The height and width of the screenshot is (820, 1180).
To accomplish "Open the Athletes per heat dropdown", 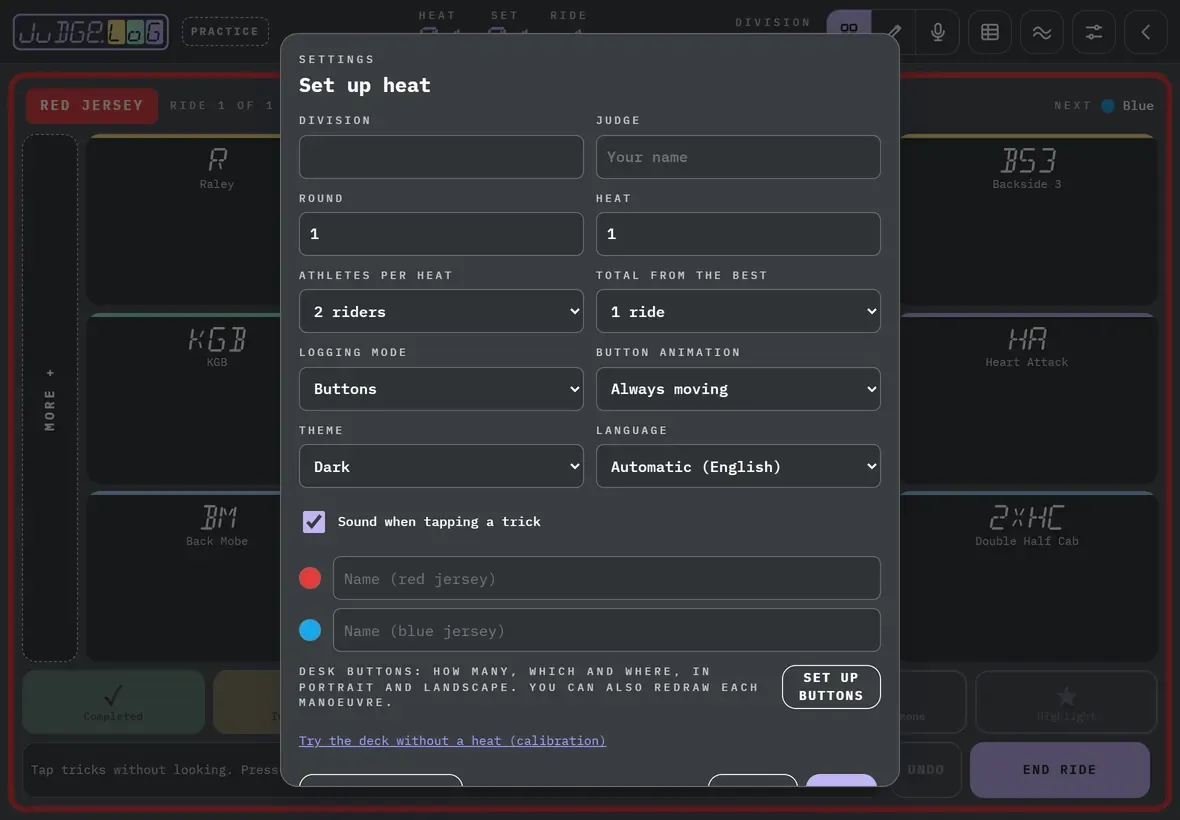I will pyautogui.click(x=441, y=311).
